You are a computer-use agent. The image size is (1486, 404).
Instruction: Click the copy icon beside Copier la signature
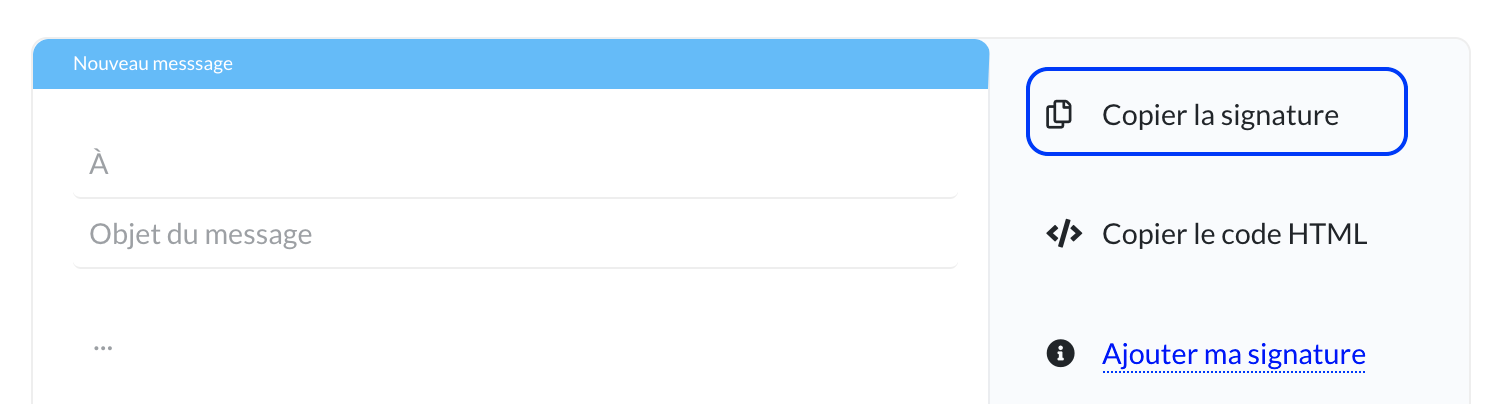click(1059, 114)
